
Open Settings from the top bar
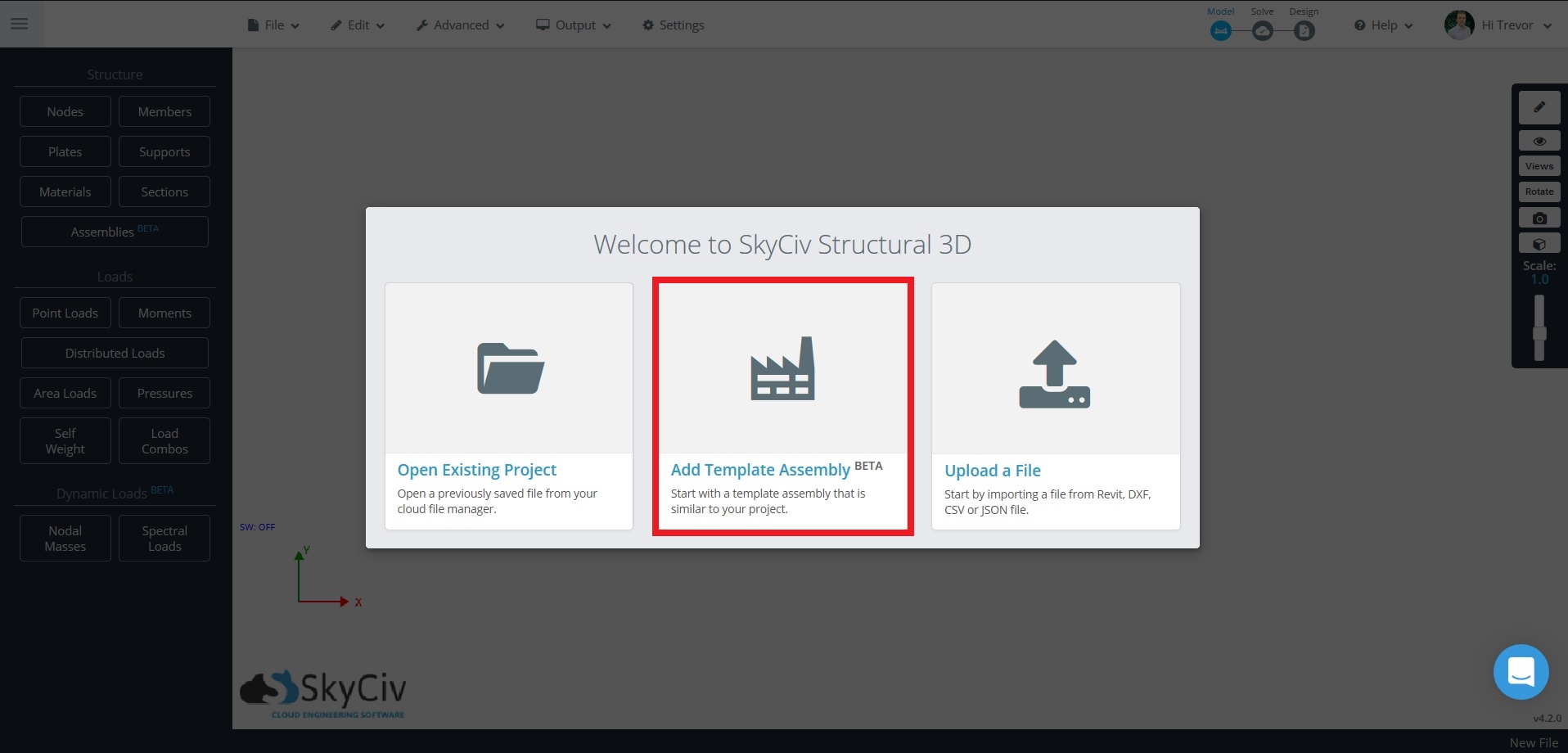(x=674, y=25)
